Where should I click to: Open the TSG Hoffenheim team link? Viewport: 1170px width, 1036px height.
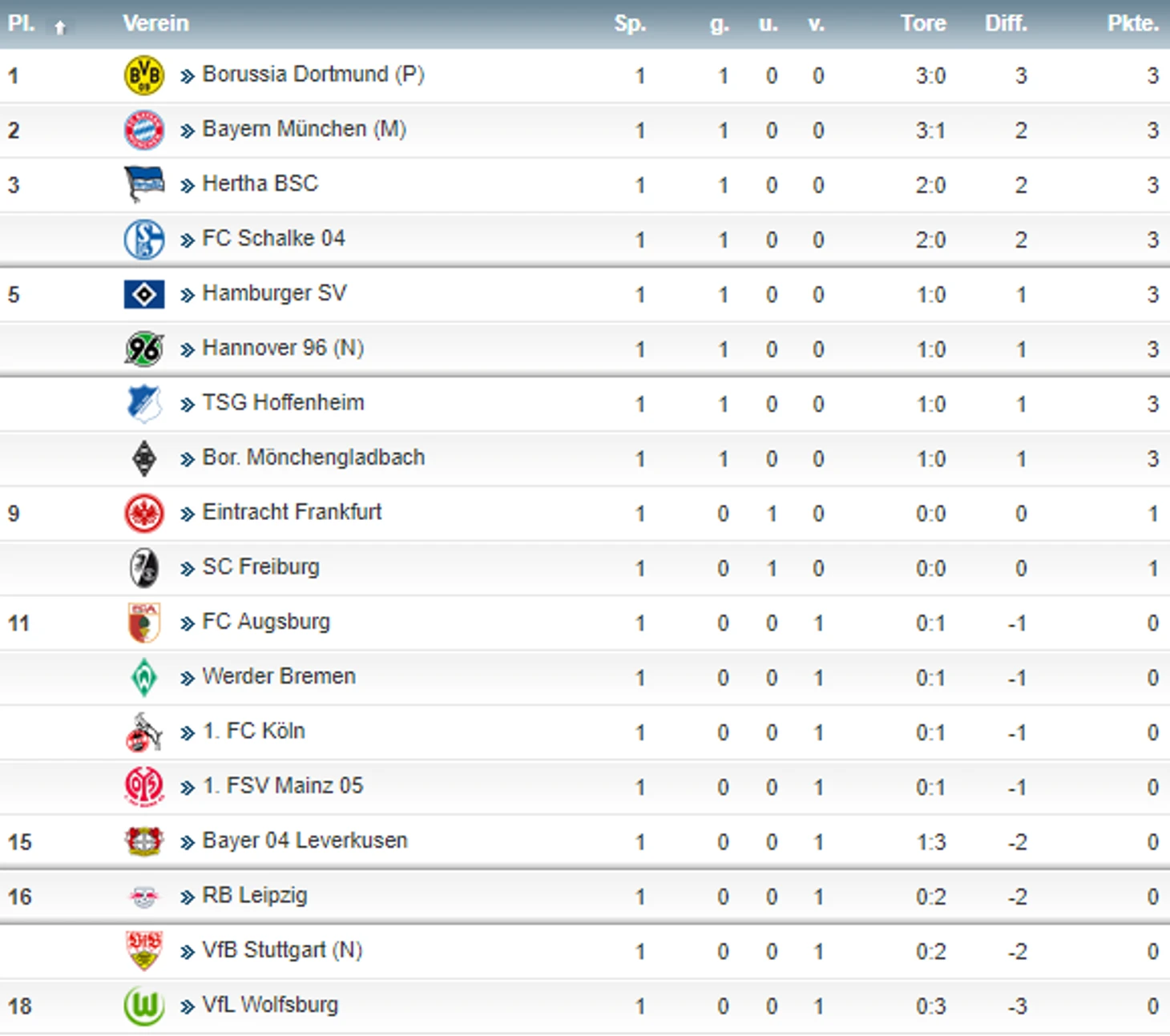(283, 402)
